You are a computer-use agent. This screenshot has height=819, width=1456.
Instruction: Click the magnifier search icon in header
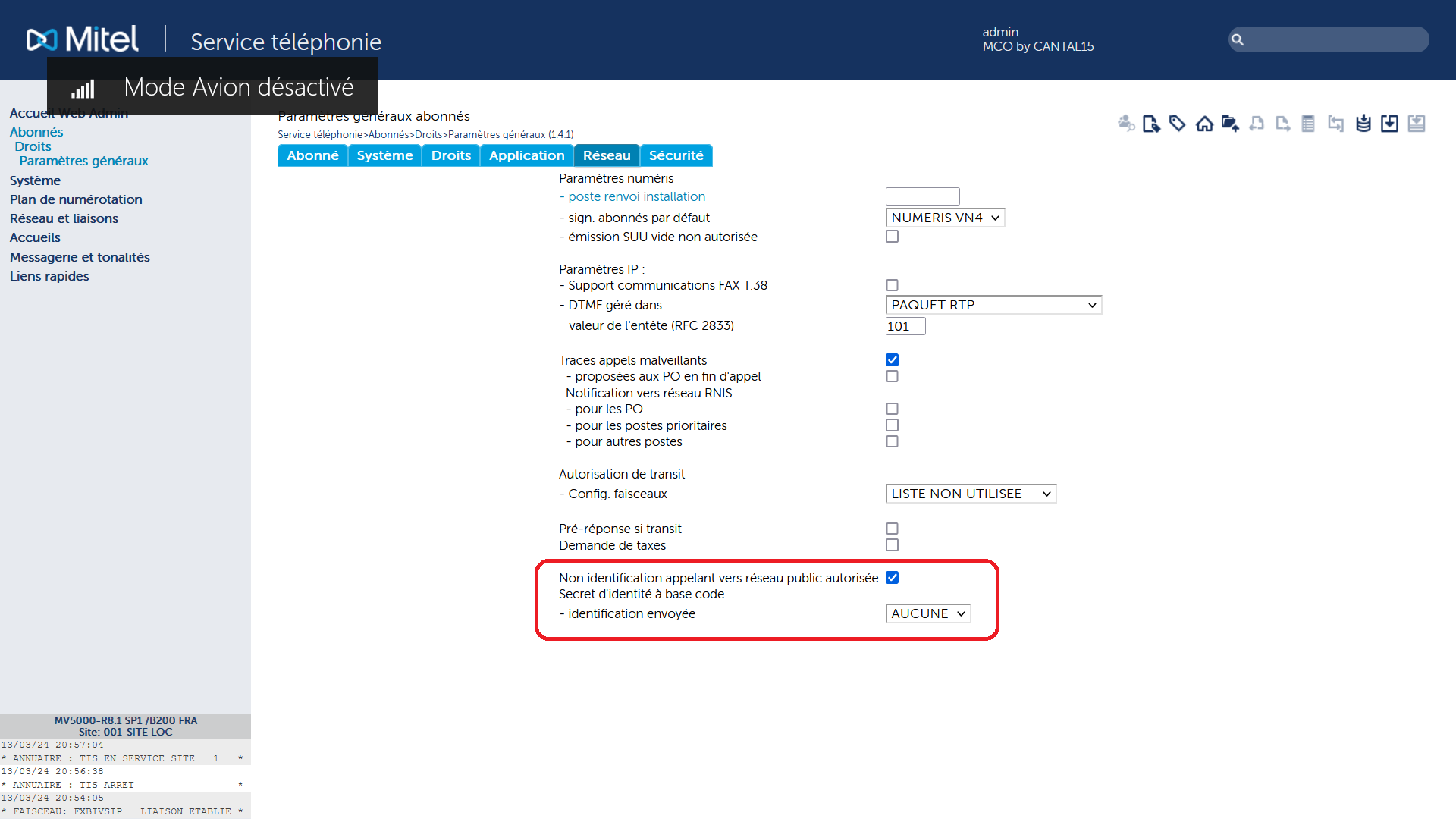click(1238, 39)
